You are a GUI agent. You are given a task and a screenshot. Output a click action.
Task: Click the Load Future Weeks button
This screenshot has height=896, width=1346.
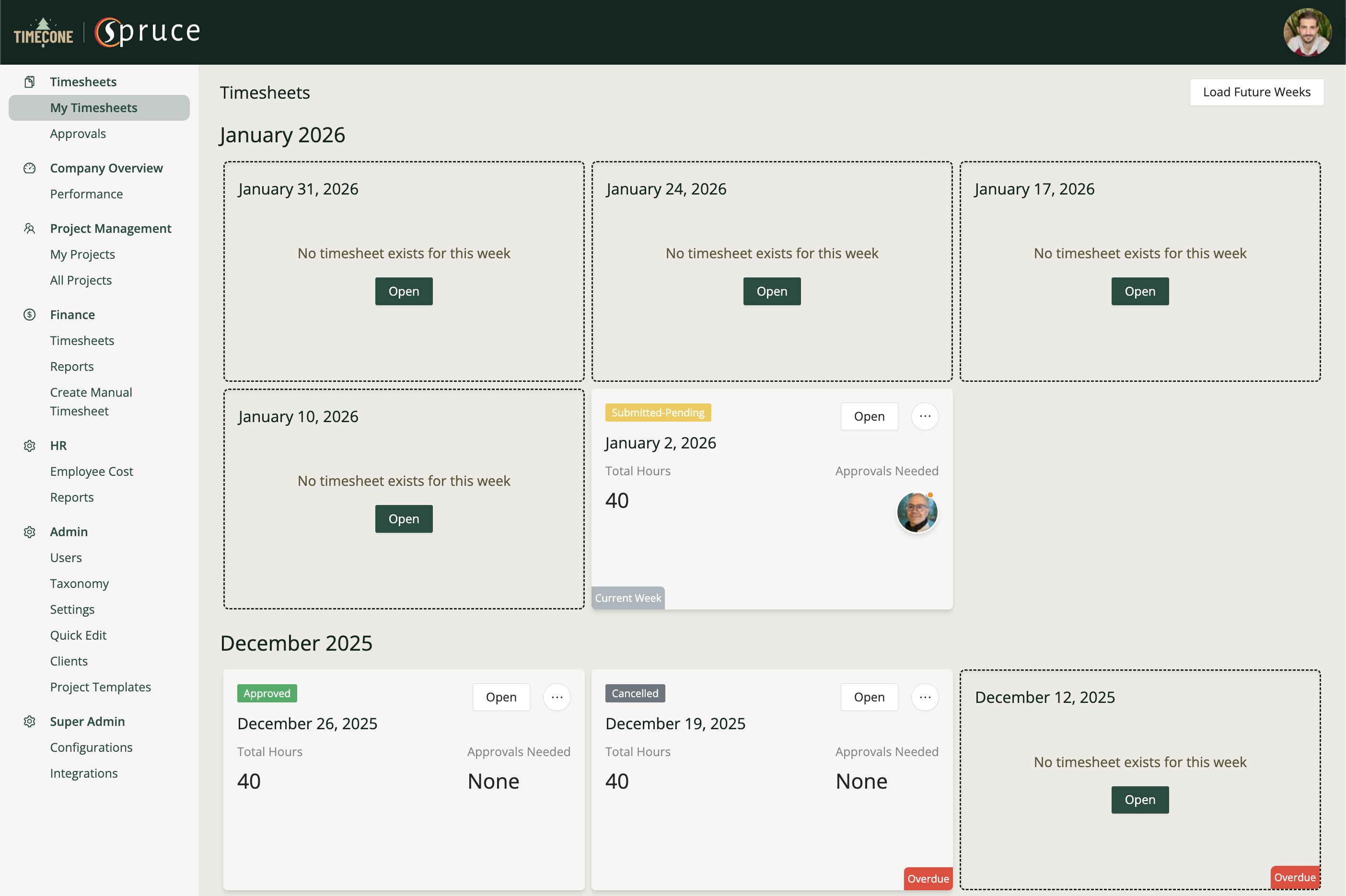pos(1256,92)
